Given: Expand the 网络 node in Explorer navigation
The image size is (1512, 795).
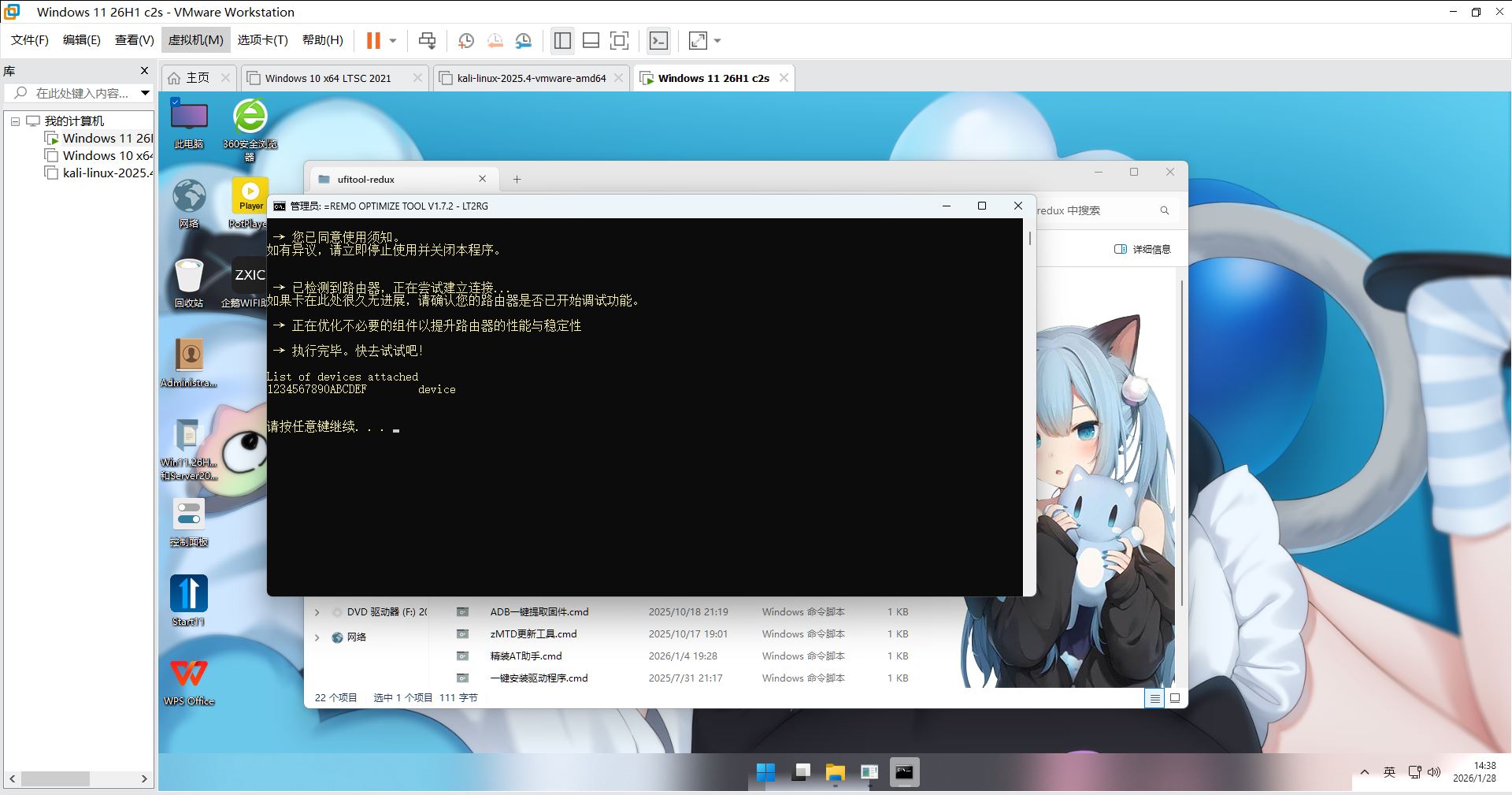Looking at the screenshot, I should pos(317,637).
